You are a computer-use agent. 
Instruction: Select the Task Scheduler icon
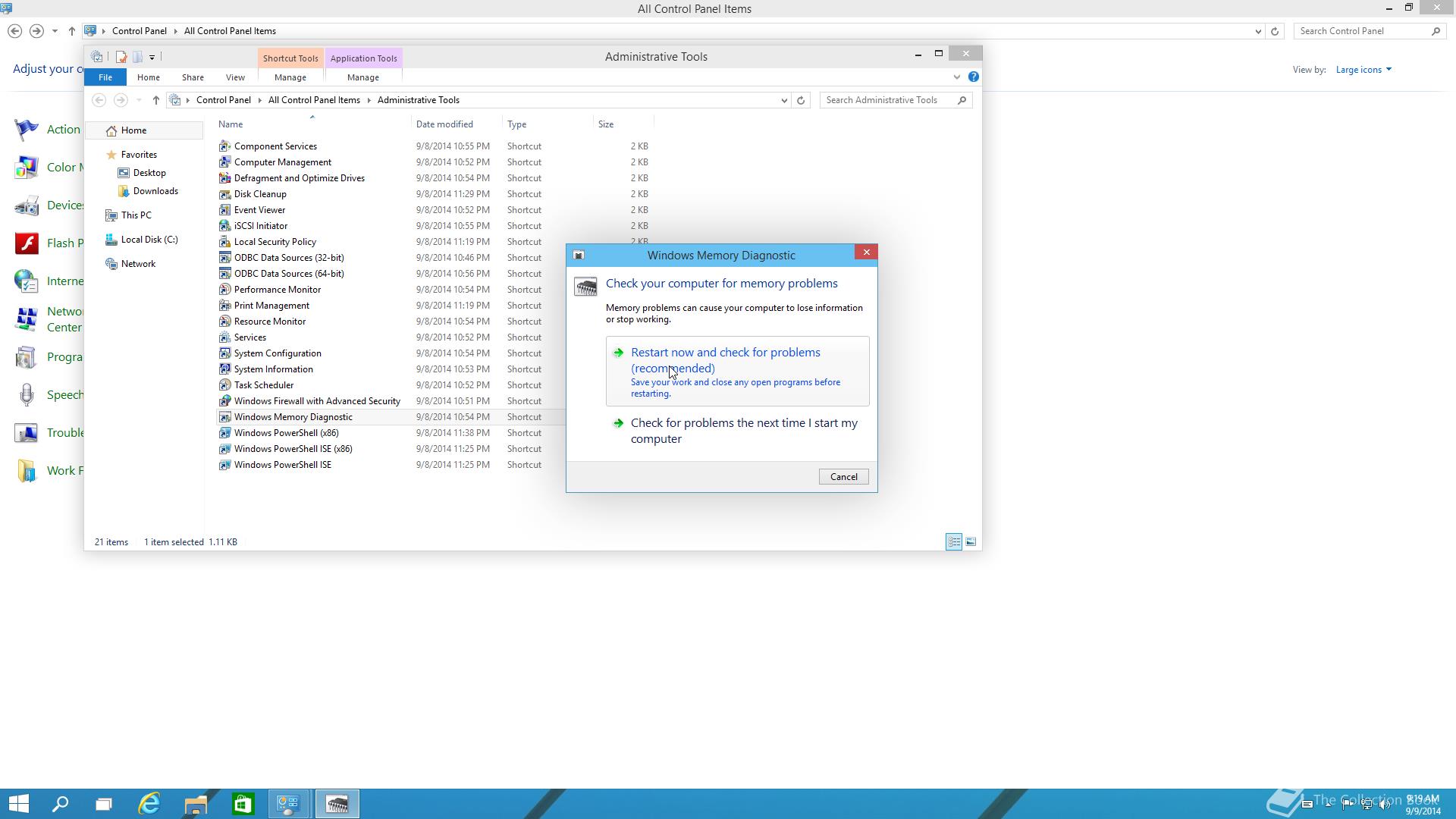224,385
